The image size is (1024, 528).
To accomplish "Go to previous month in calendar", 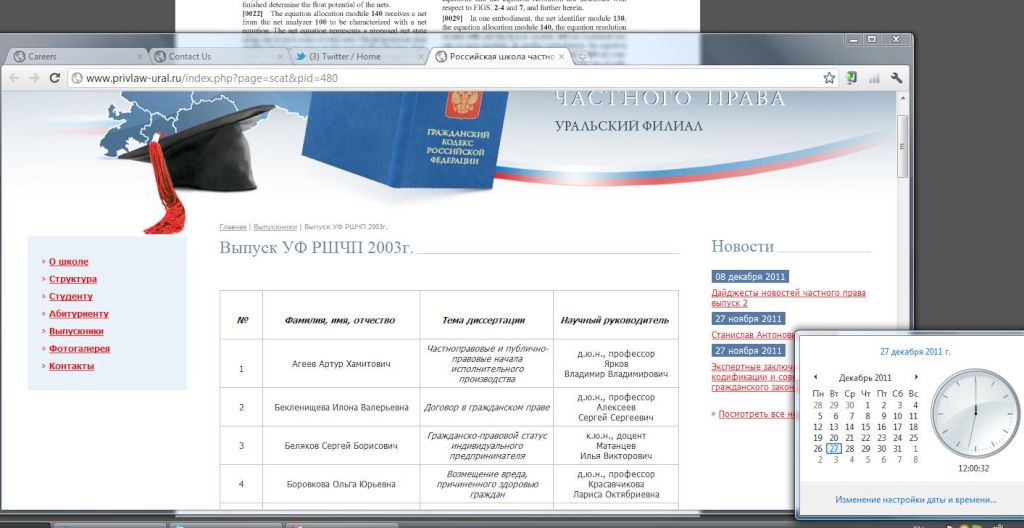I will point(815,377).
